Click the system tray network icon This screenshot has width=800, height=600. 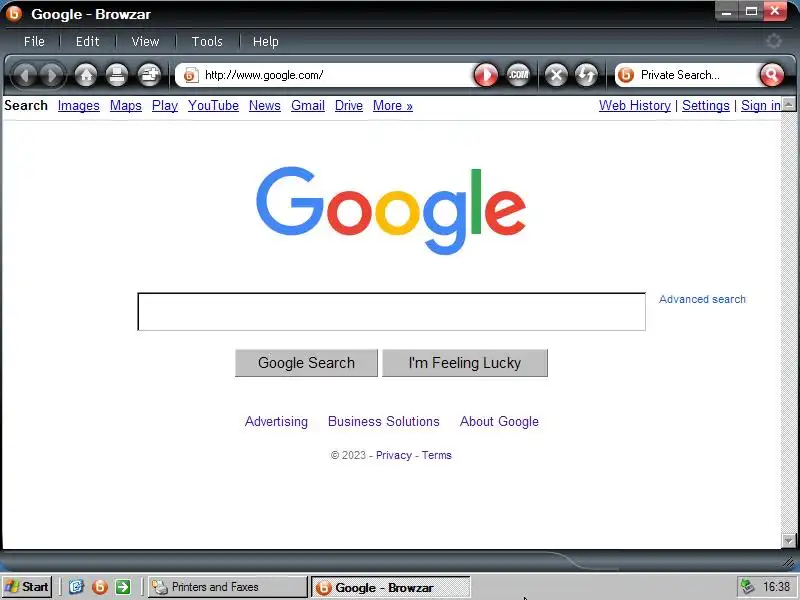[747, 587]
